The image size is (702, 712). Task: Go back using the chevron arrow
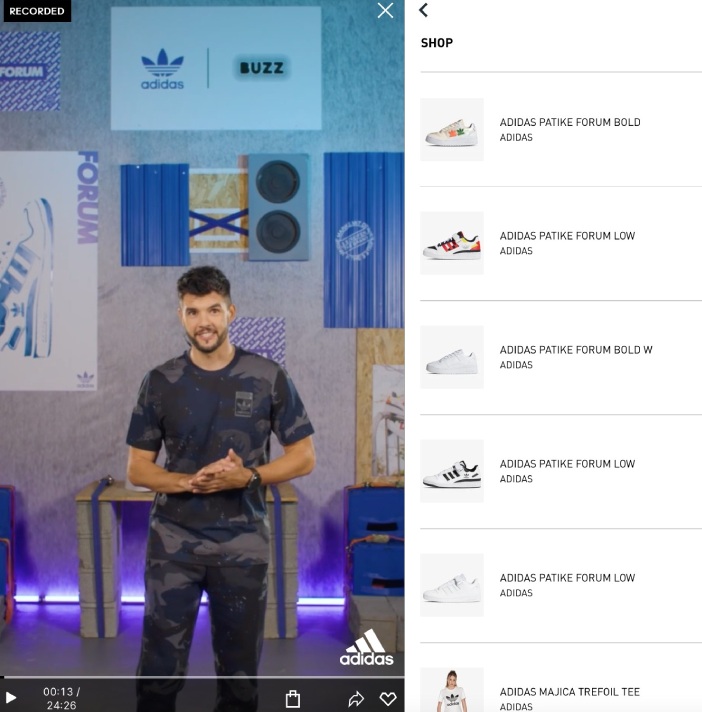[x=423, y=10]
